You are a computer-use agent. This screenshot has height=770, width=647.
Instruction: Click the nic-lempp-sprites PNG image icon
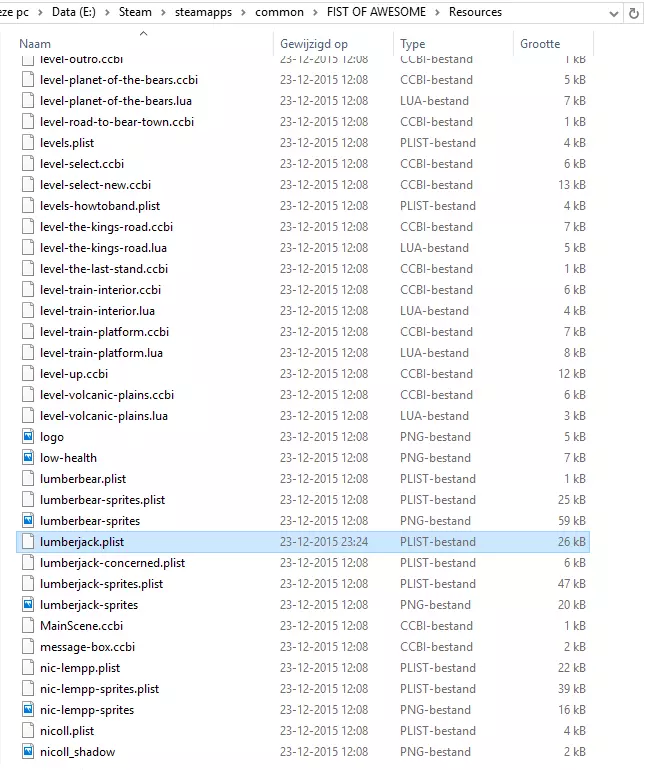click(28, 710)
